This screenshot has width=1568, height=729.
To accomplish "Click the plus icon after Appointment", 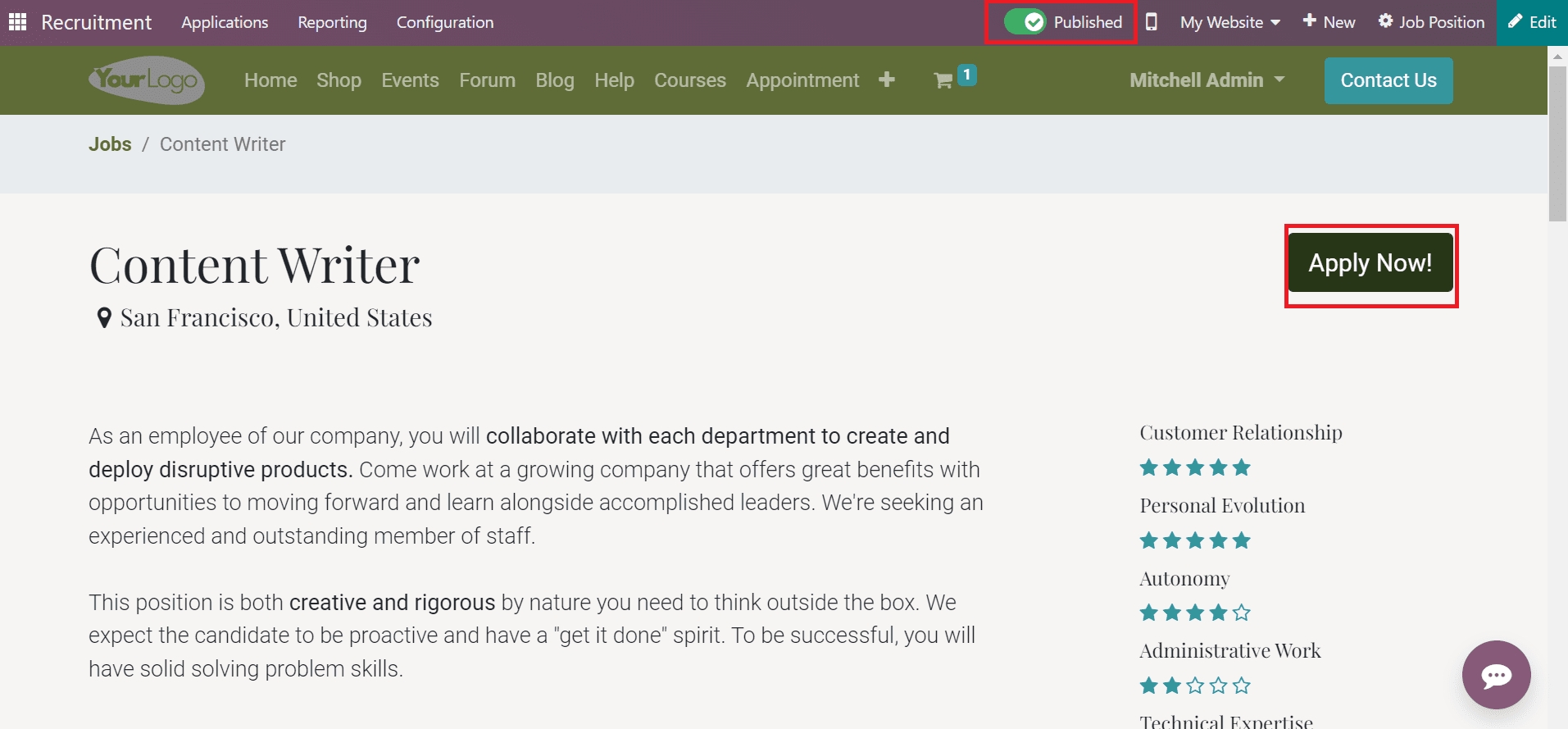I will tap(886, 80).
